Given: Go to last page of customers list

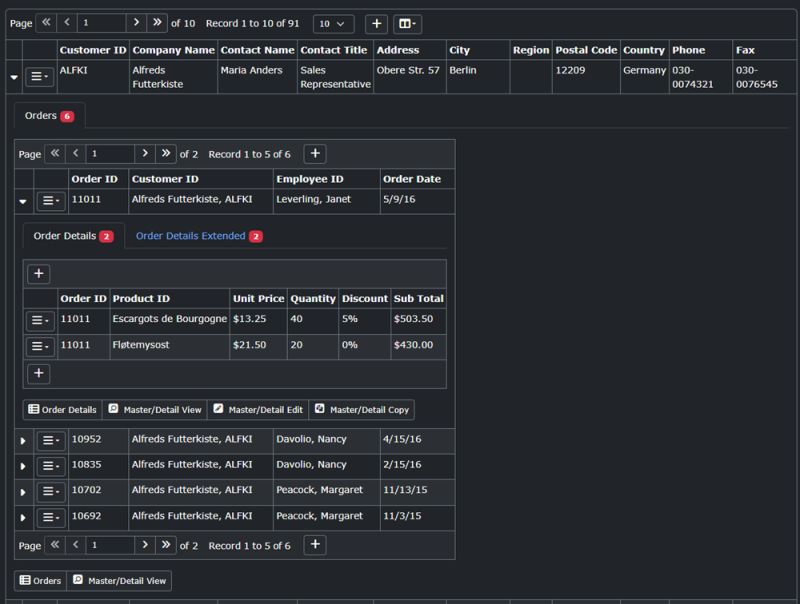Looking at the screenshot, I should 157,22.
